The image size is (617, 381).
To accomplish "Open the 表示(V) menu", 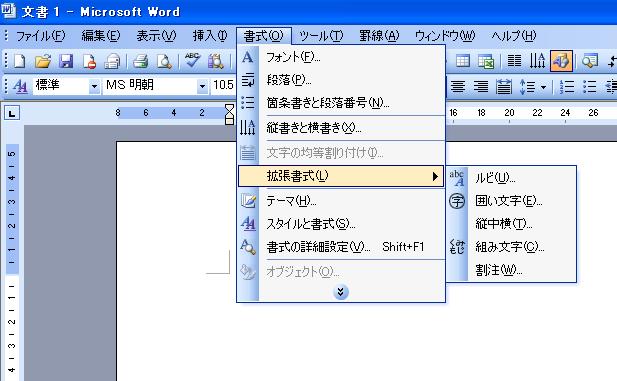I will tap(156, 36).
